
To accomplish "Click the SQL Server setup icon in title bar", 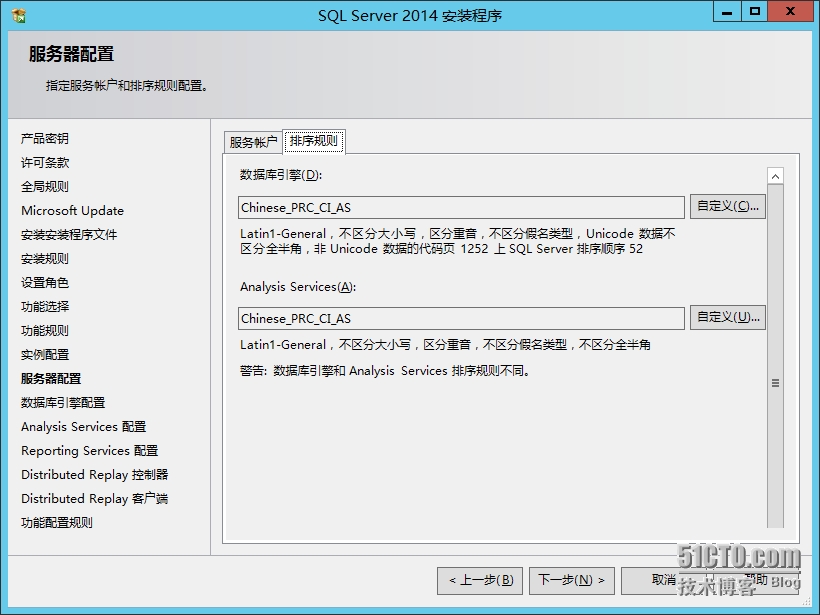I will coord(19,16).
